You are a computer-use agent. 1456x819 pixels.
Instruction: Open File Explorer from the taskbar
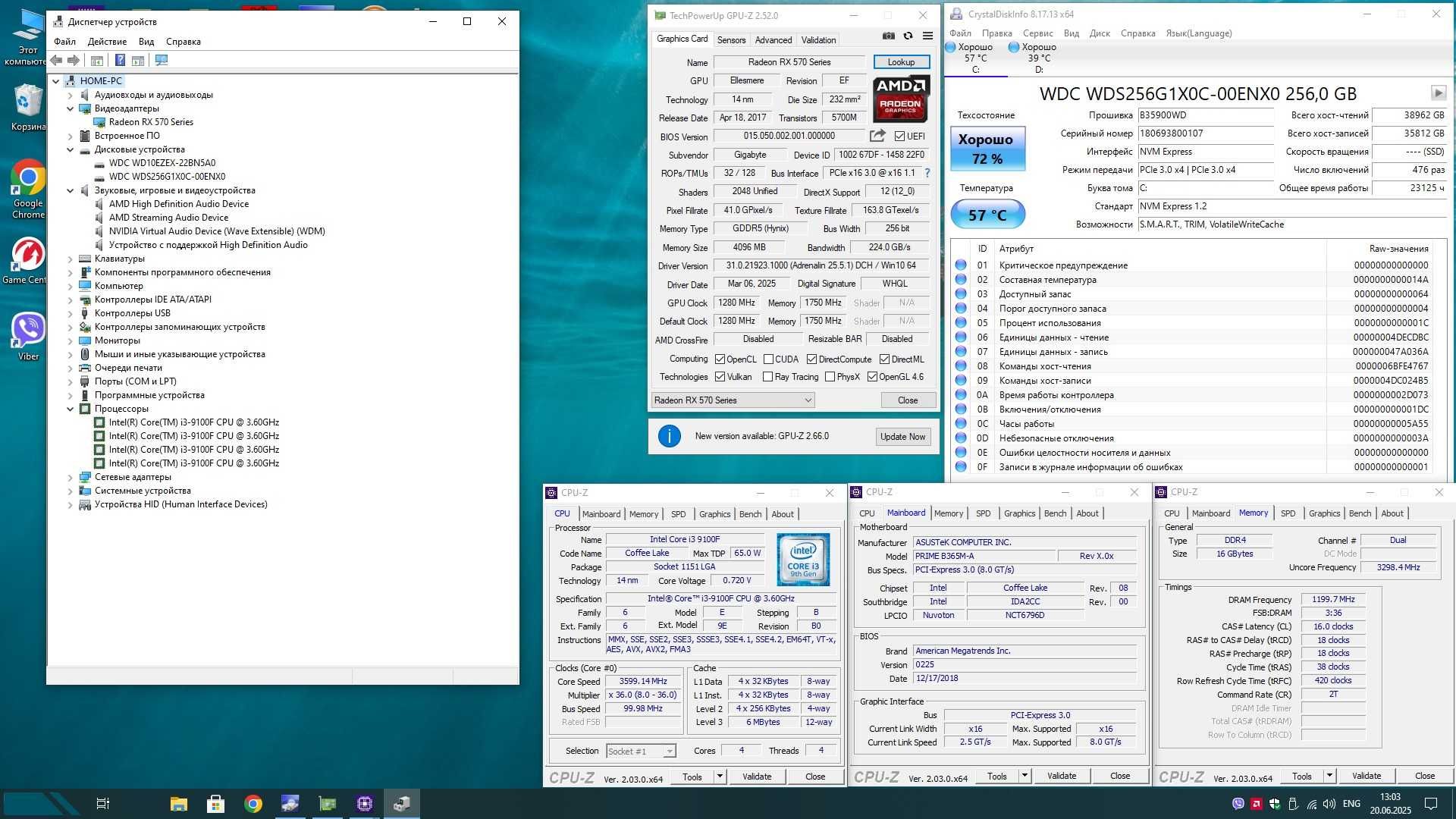178,804
